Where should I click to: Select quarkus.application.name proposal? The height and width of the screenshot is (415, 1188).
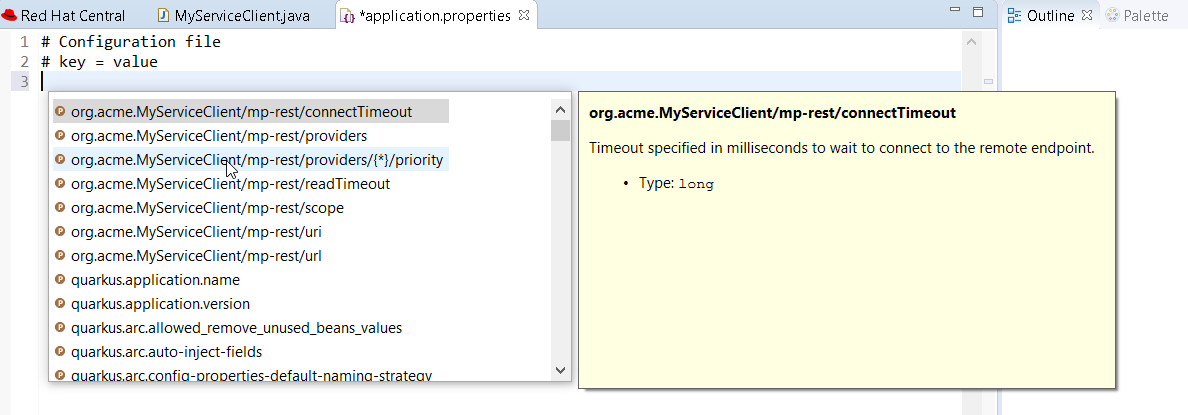point(251,279)
